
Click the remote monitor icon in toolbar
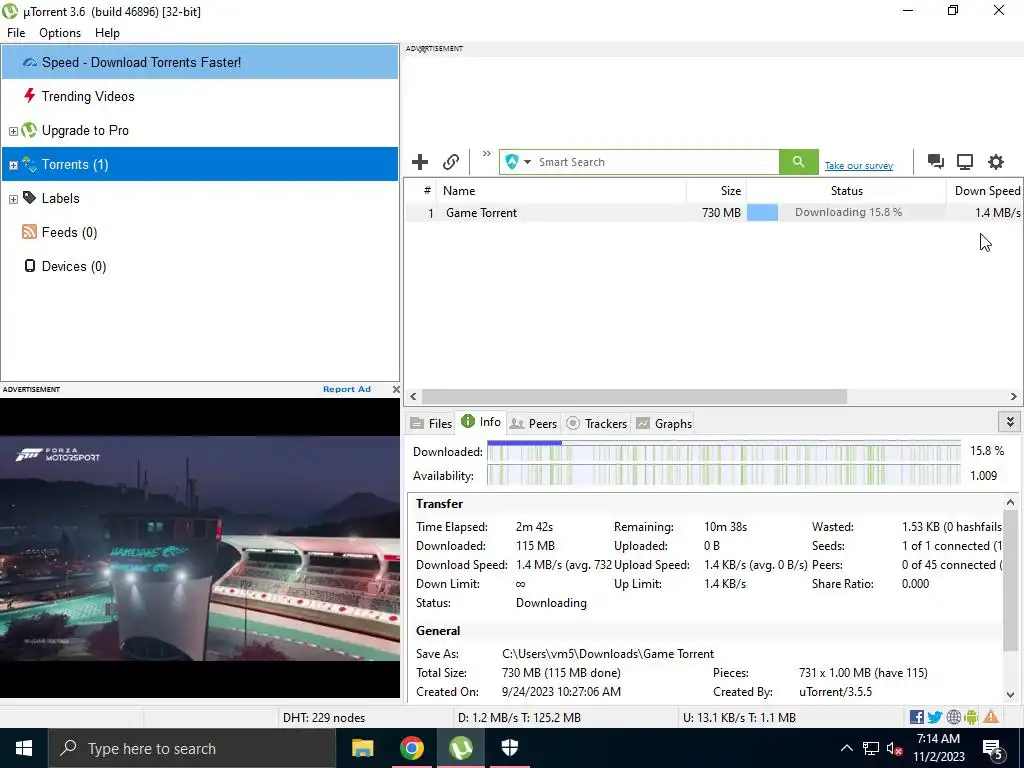point(965,161)
